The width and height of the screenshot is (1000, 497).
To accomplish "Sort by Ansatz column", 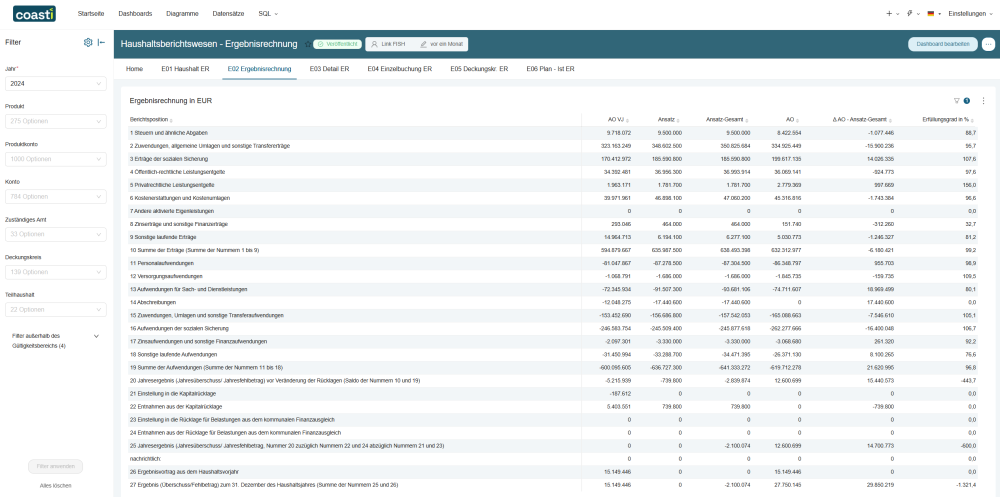I will (670, 119).
